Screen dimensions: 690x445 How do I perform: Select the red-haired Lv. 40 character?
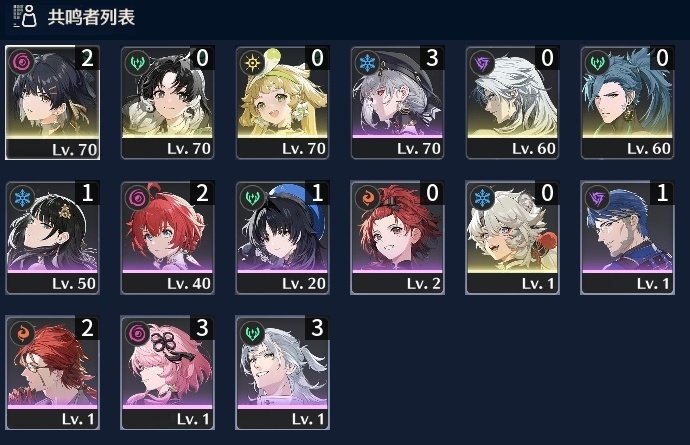click(167, 238)
